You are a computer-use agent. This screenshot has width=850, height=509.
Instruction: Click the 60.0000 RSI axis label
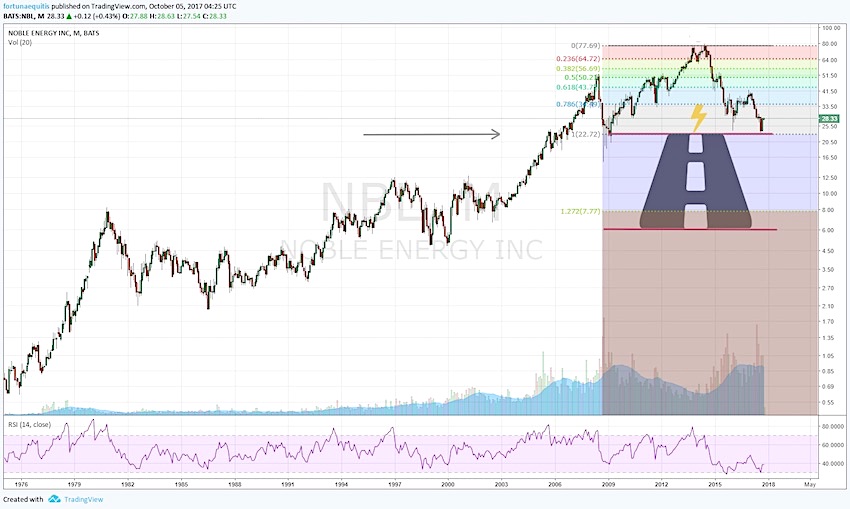pos(833,445)
